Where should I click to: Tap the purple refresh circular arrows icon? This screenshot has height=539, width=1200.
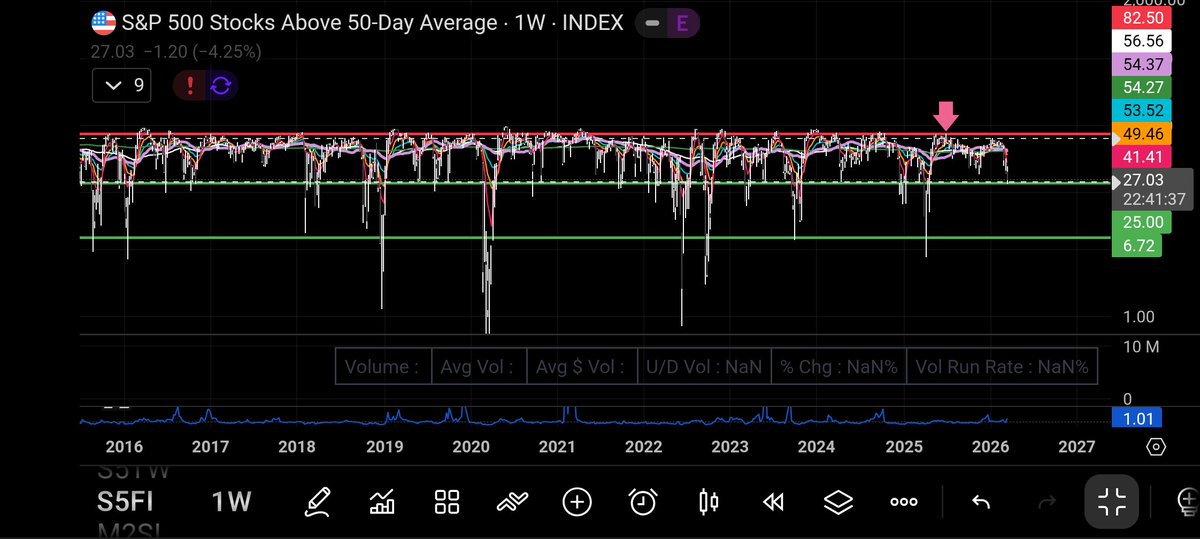click(220, 86)
